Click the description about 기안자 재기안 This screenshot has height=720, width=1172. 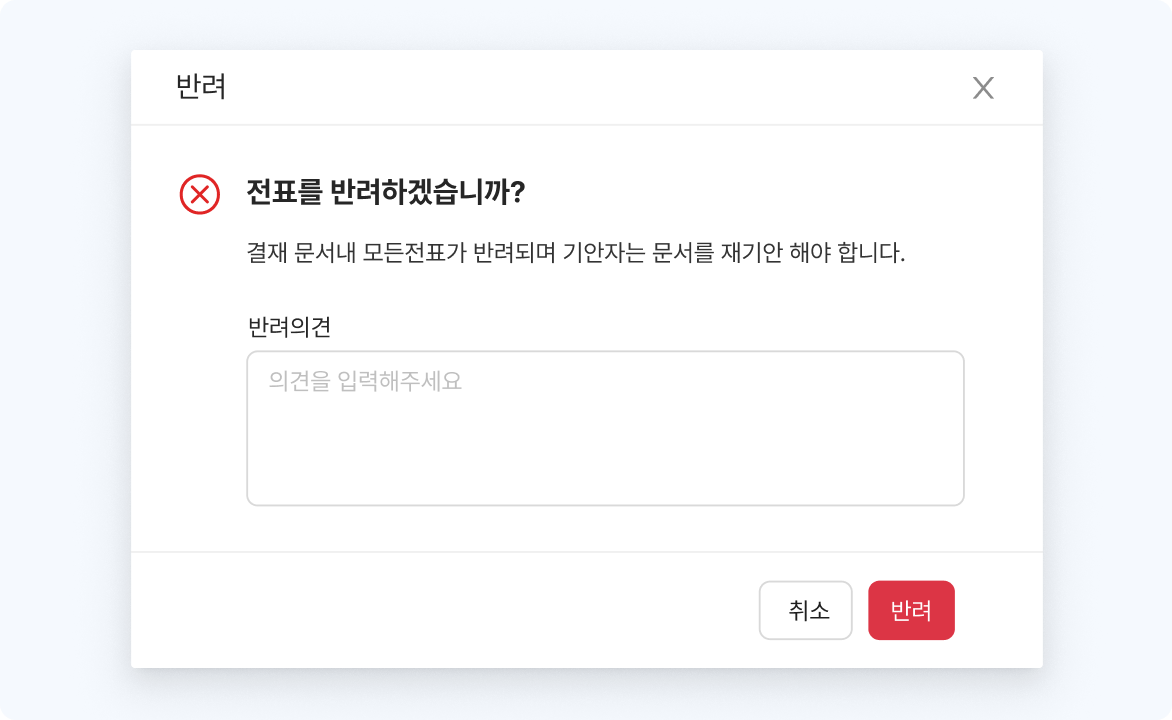click(575, 252)
